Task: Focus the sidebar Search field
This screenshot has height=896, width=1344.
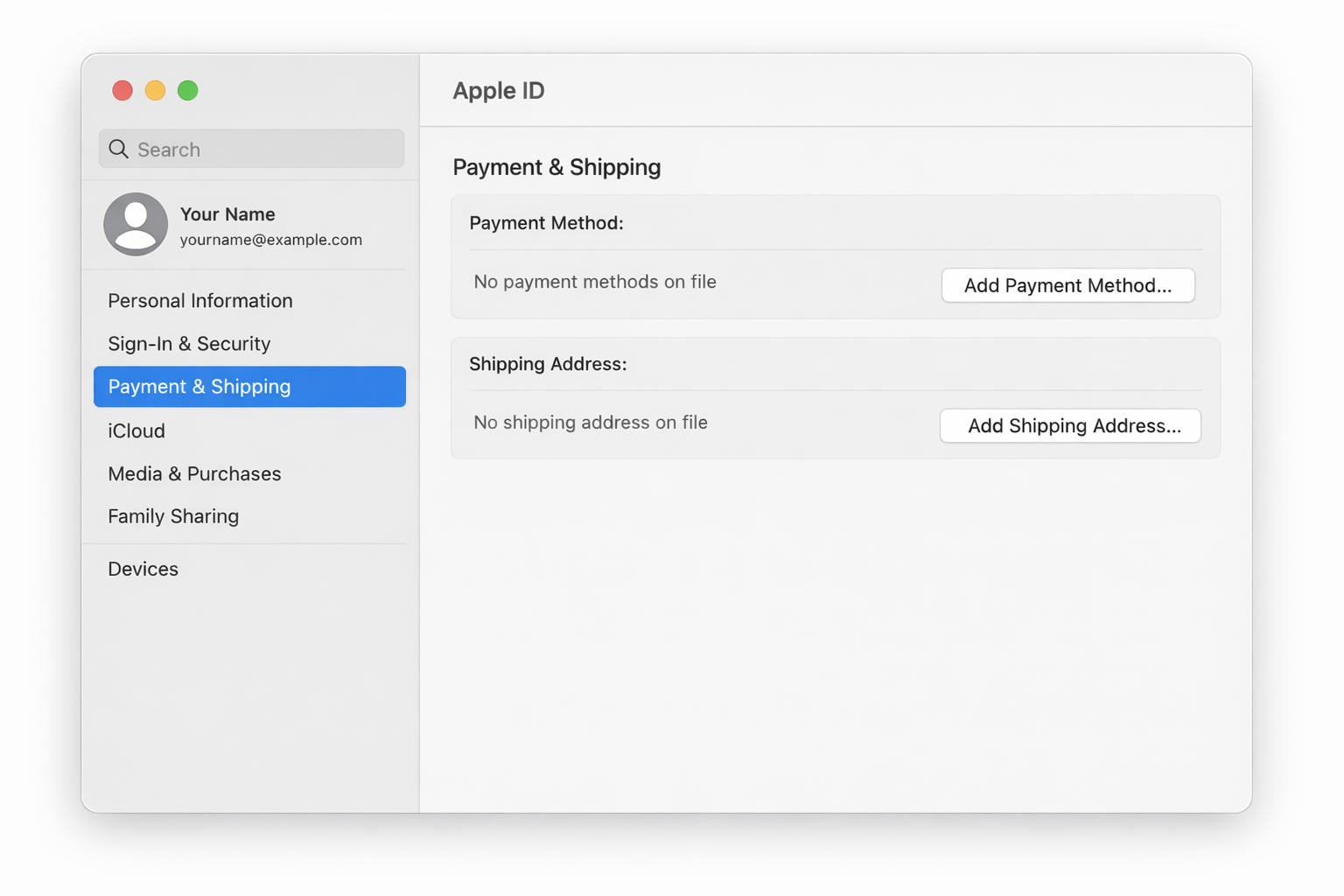Action: (x=252, y=149)
